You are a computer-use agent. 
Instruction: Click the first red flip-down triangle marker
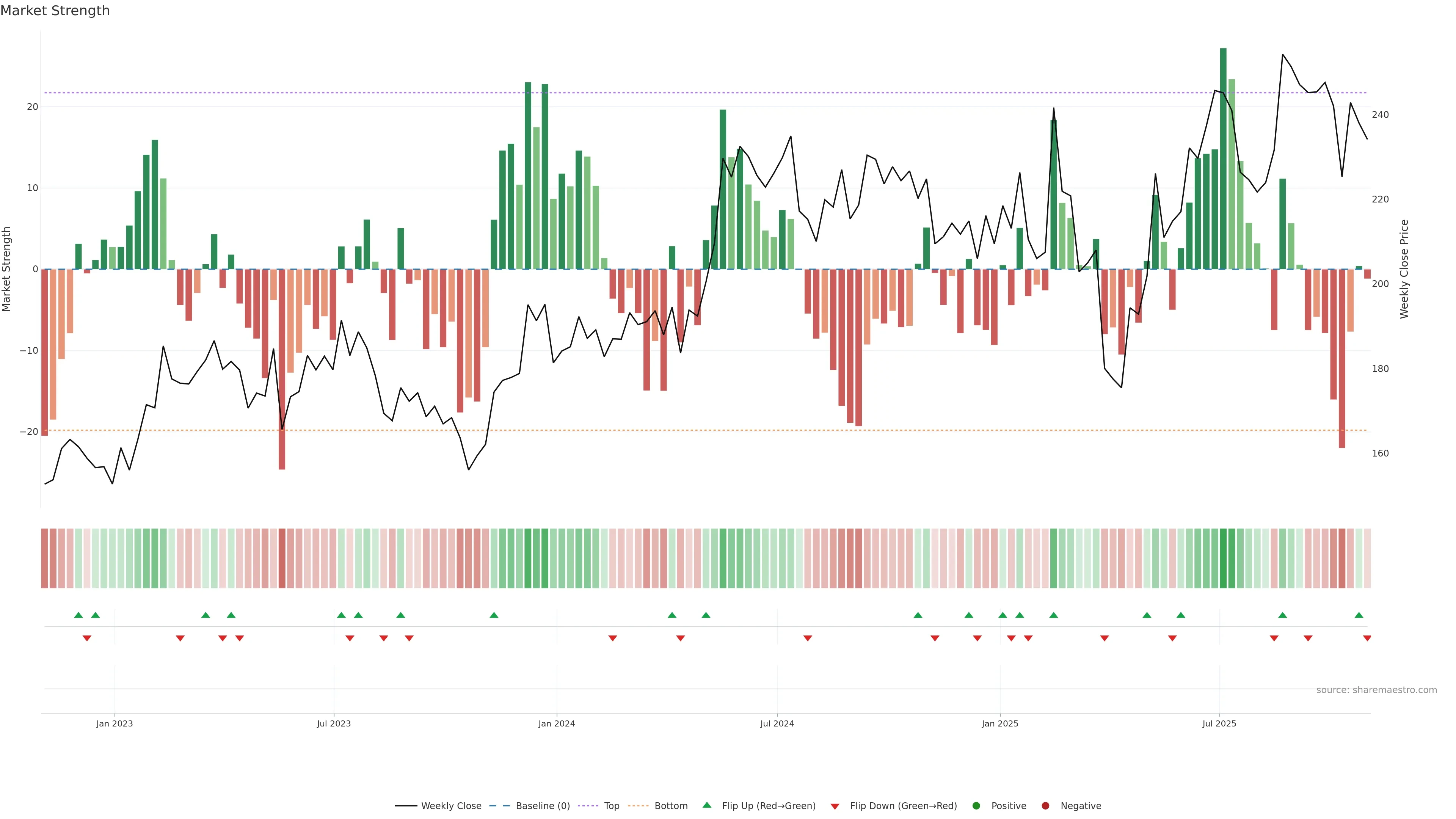click(x=87, y=638)
